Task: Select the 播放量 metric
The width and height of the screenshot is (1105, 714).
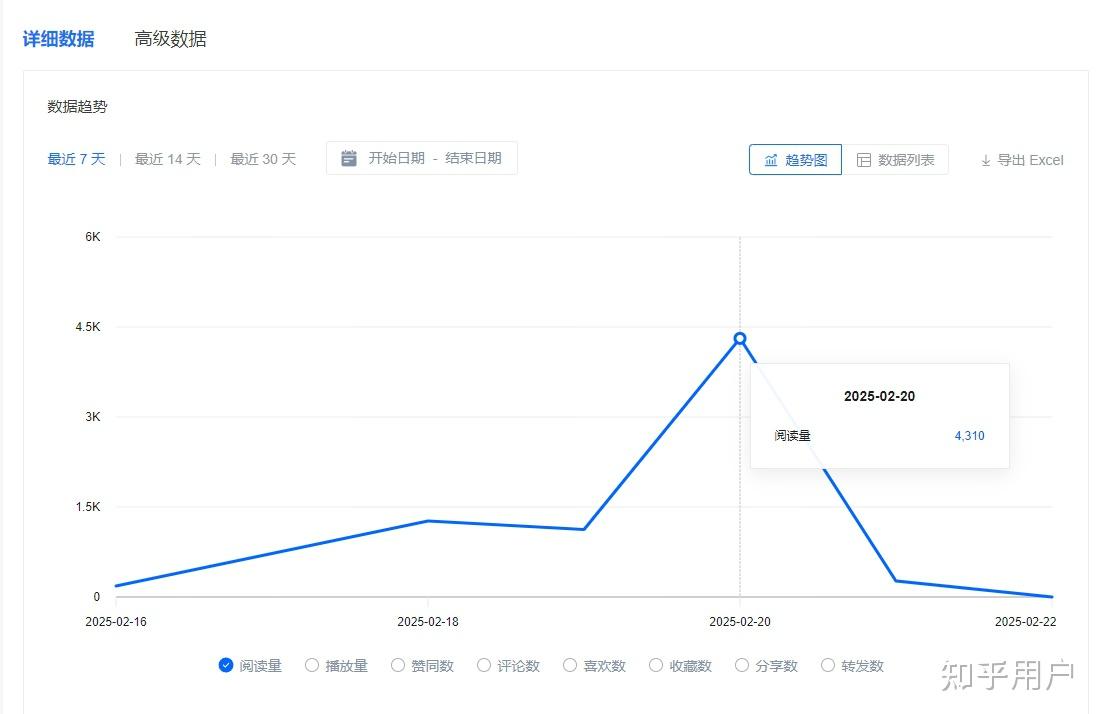Action: (x=312, y=665)
